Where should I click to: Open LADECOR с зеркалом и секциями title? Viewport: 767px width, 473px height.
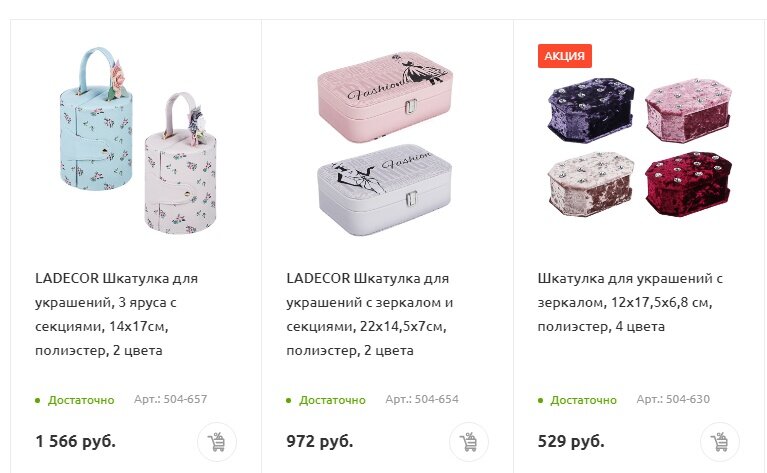tap(370, 315)
